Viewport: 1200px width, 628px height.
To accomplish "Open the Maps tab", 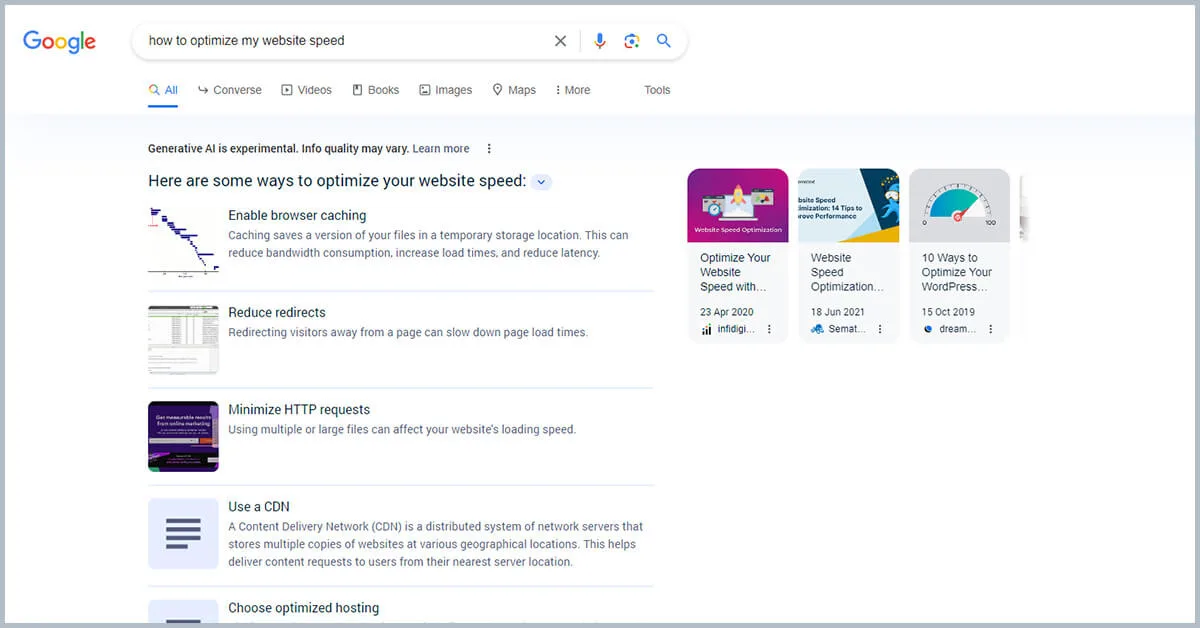I will click(x=514, y=90).
